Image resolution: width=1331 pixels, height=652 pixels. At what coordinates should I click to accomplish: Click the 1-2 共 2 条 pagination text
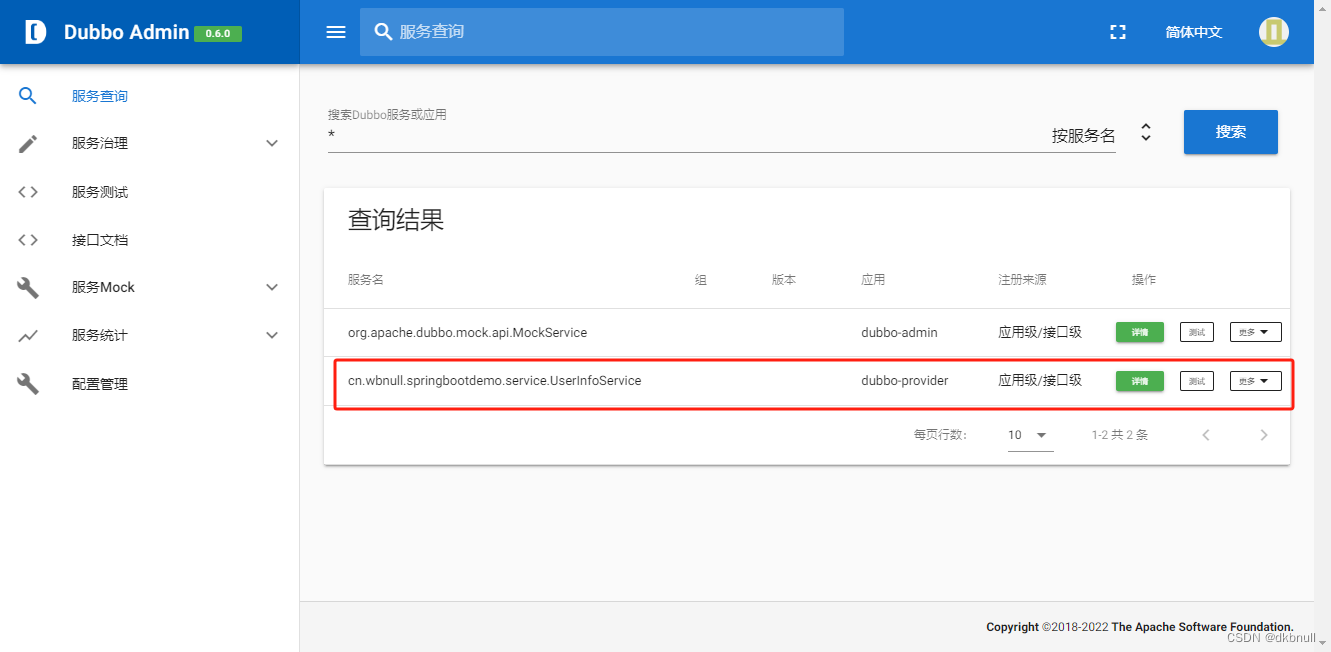click(1120, 435)
